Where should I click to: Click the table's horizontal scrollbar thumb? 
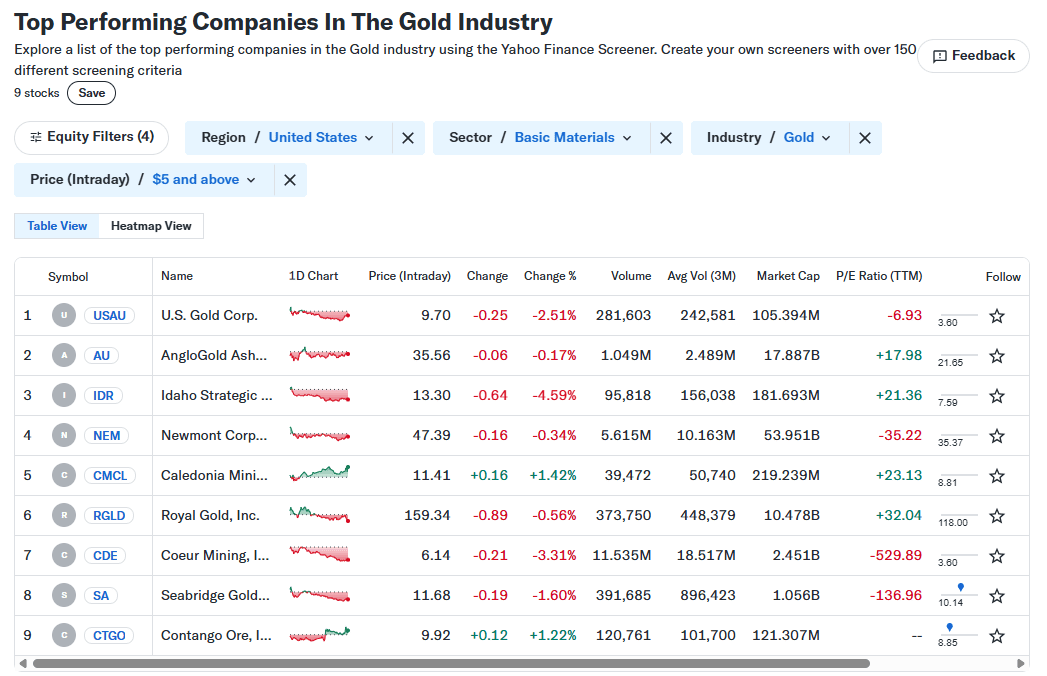(451, 664)
